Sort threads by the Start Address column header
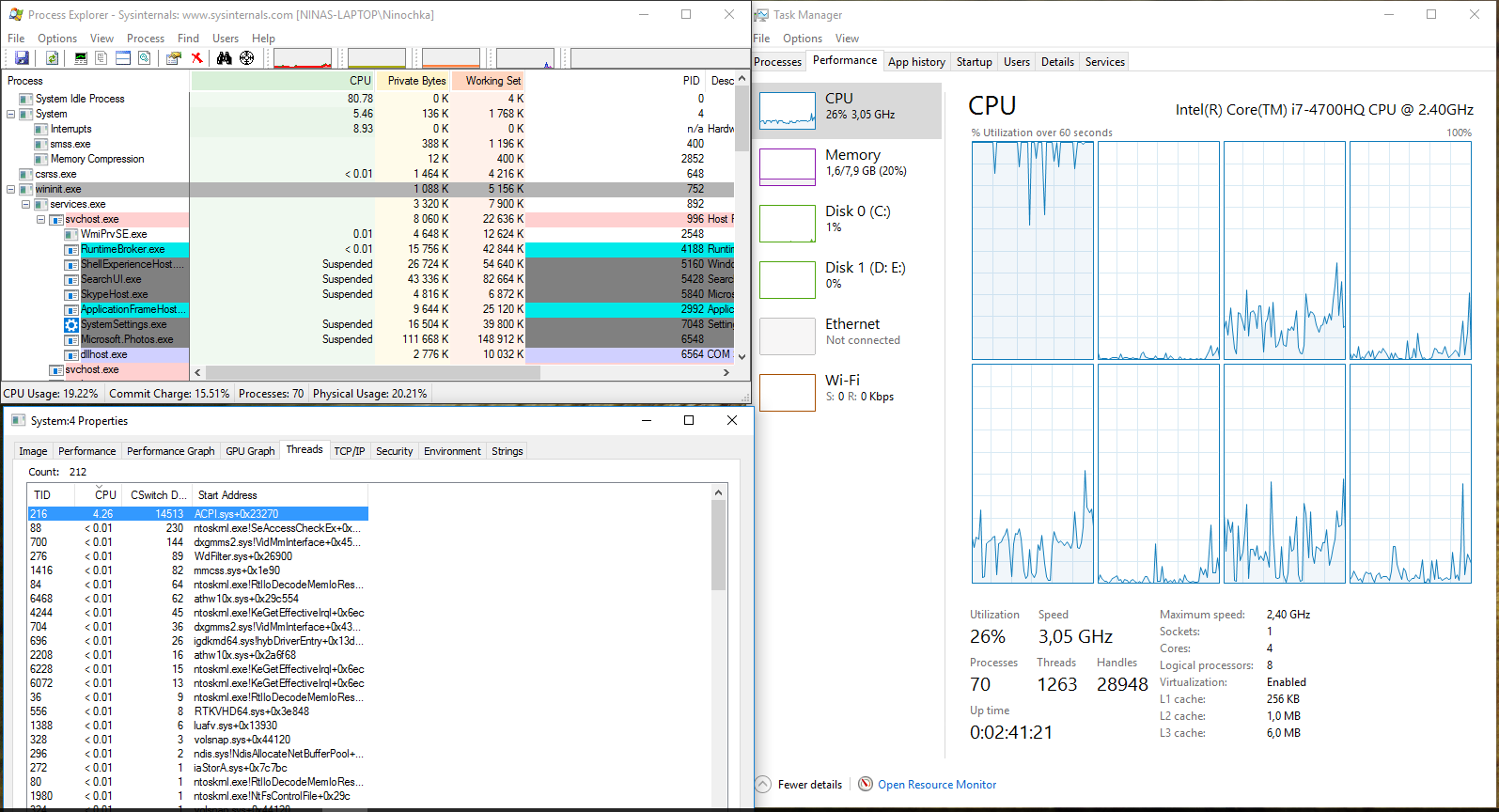The width and height of the screenshot is (1499, 812). click(x=279, y=495)
